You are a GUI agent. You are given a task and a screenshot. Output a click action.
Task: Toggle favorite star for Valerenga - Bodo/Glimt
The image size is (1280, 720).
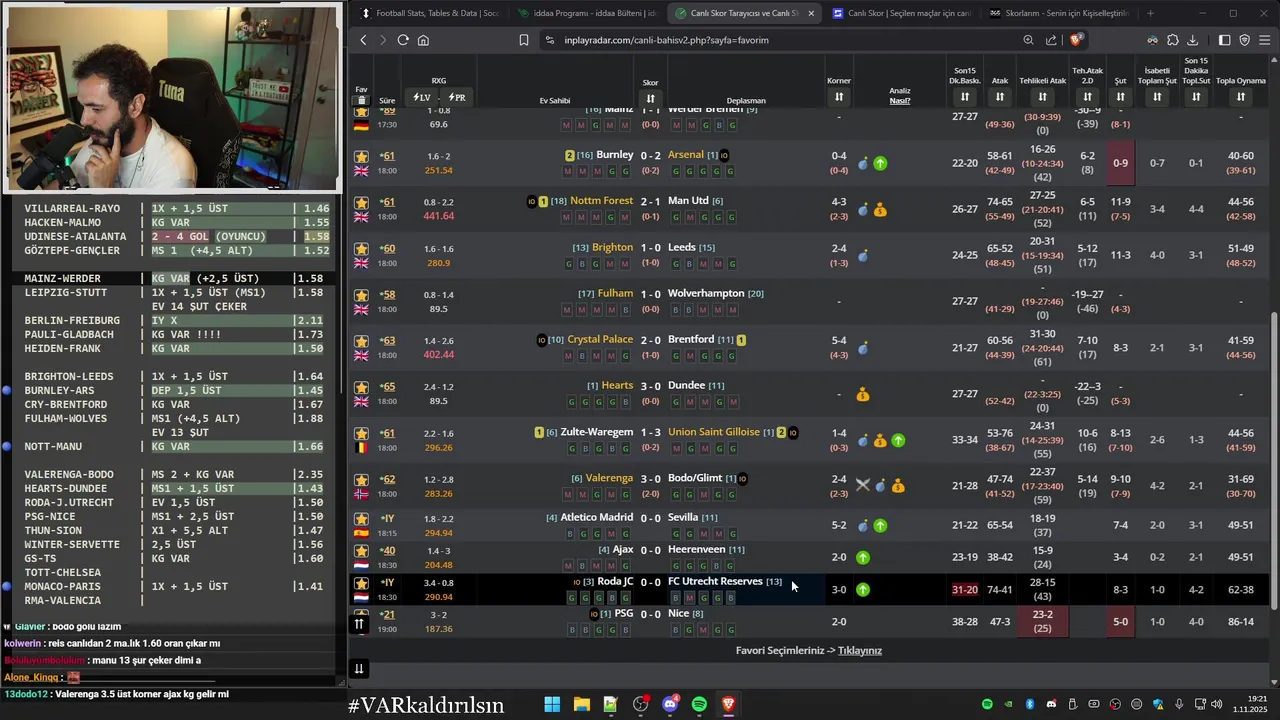pyautogui.click(x=361, y=479)
